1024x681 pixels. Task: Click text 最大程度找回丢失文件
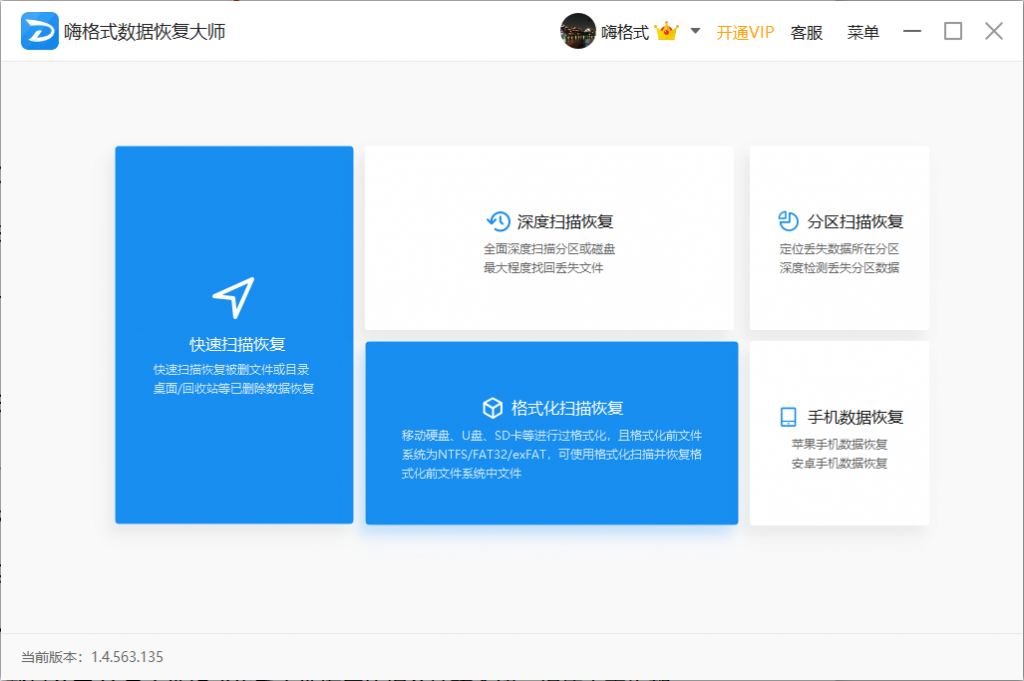click(x=543, y=268)
